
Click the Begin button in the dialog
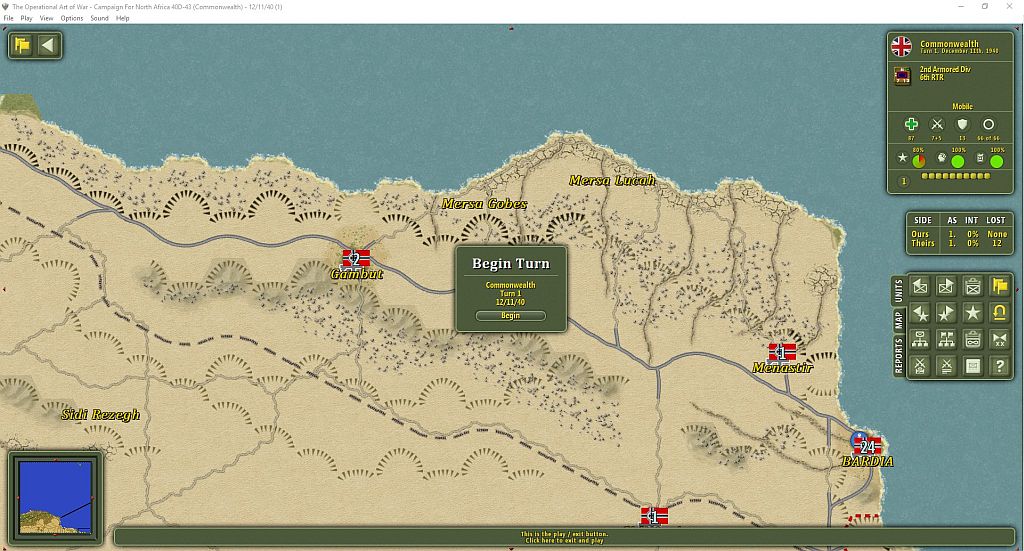[x=510, y=315]
